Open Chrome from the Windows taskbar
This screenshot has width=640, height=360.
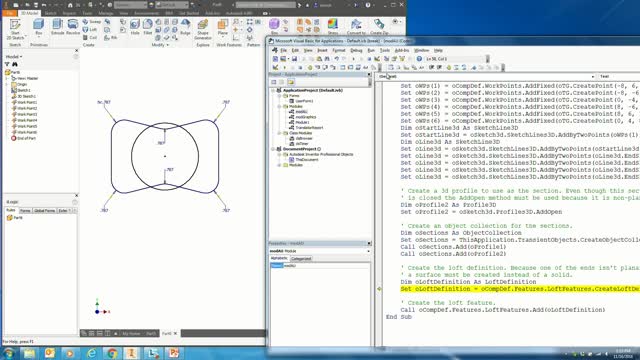(x=112, y=353)
